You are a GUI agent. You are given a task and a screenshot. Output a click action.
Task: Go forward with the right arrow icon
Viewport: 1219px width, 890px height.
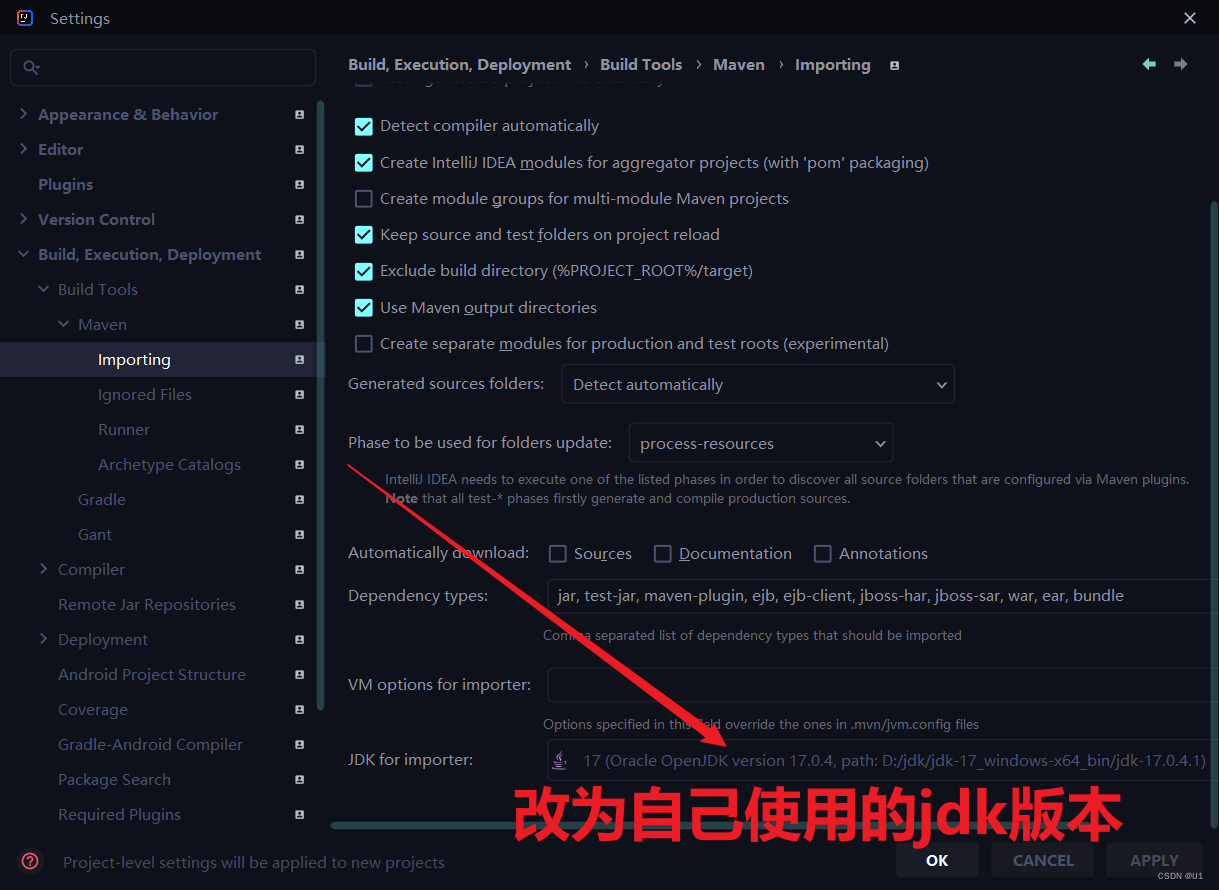[x=1181, y=64]
